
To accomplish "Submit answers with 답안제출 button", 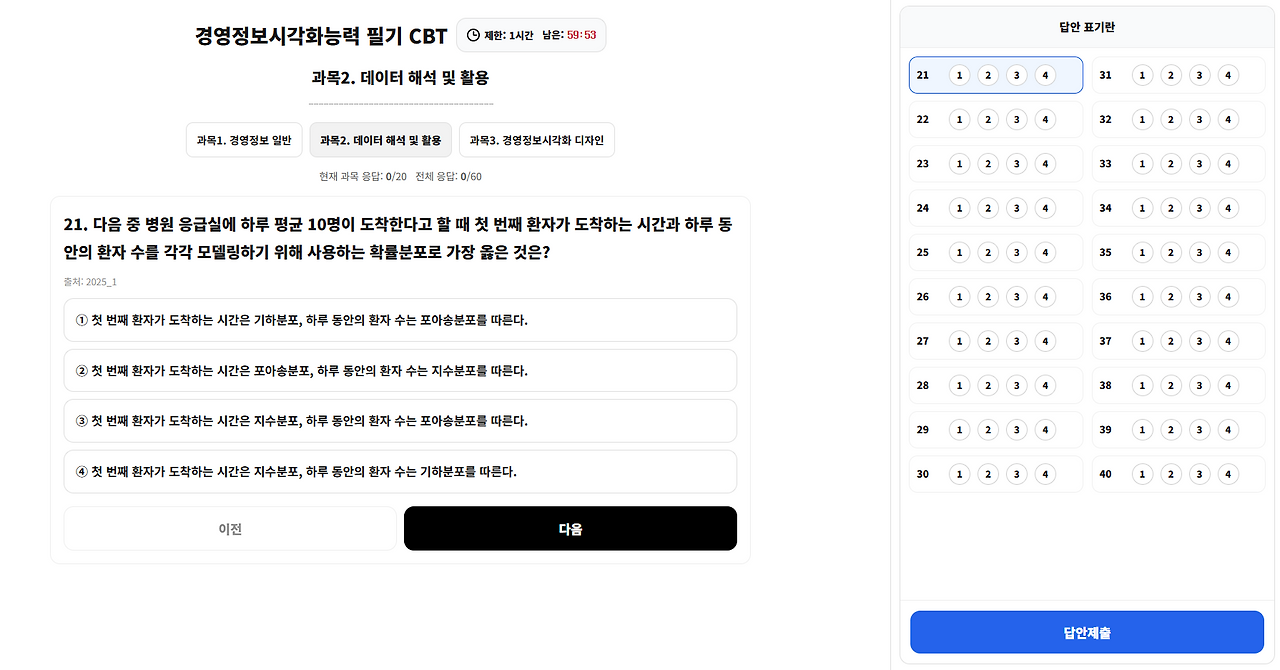I will (1086, 632).
